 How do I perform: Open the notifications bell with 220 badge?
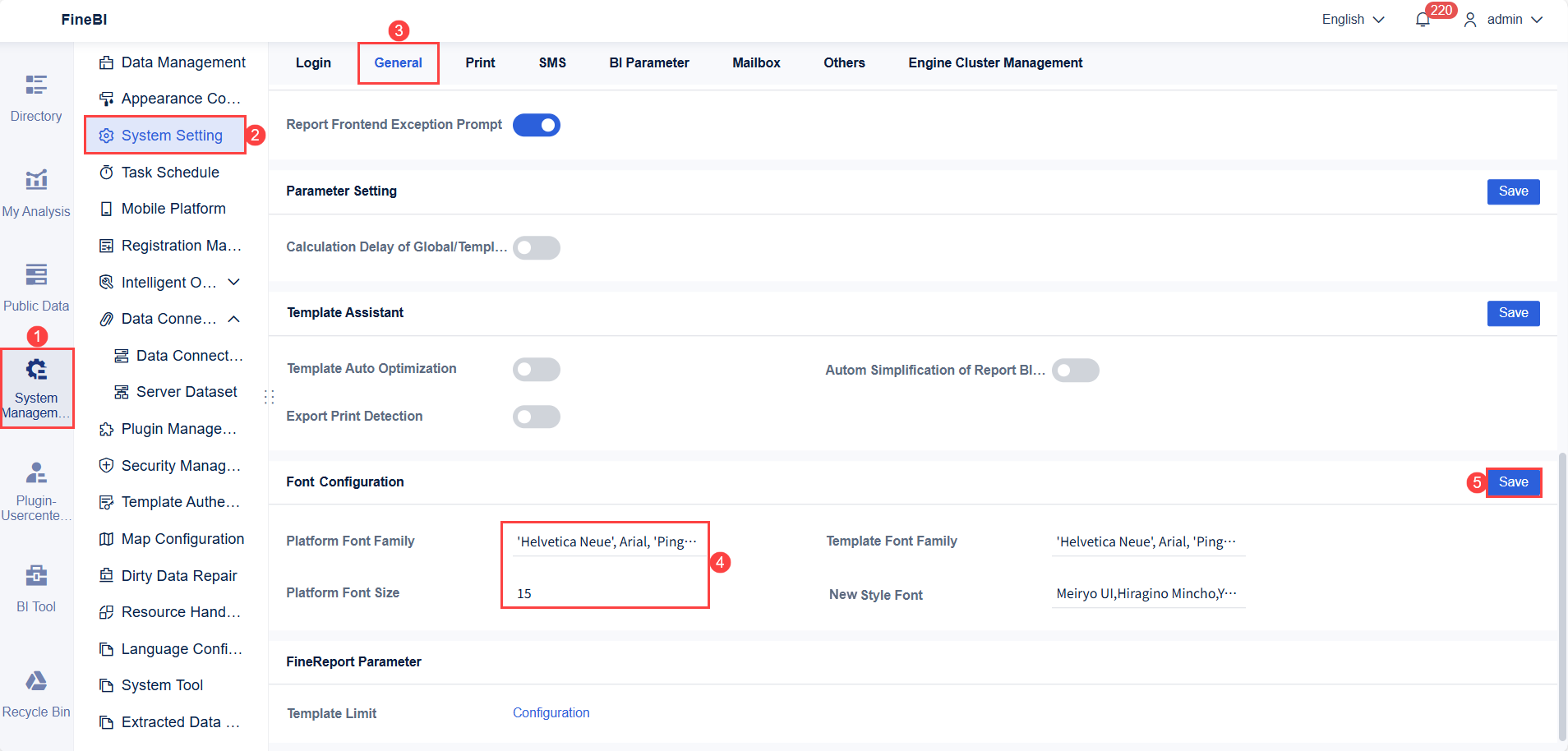click(1423, 19)
